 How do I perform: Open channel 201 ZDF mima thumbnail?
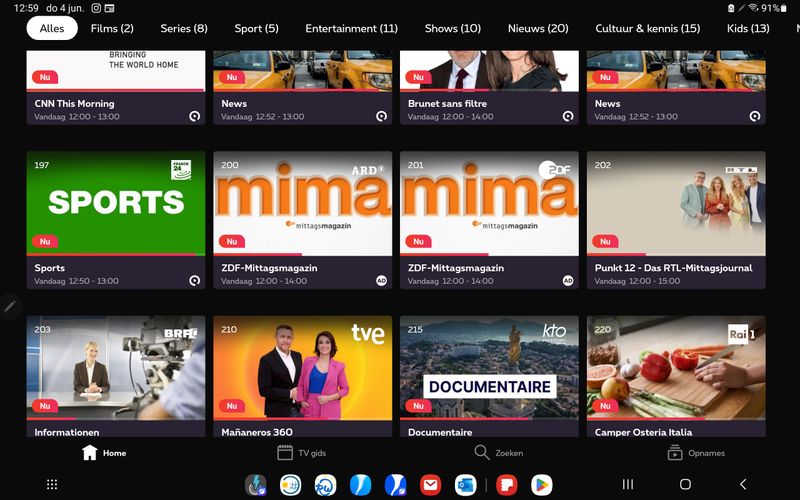489,203
